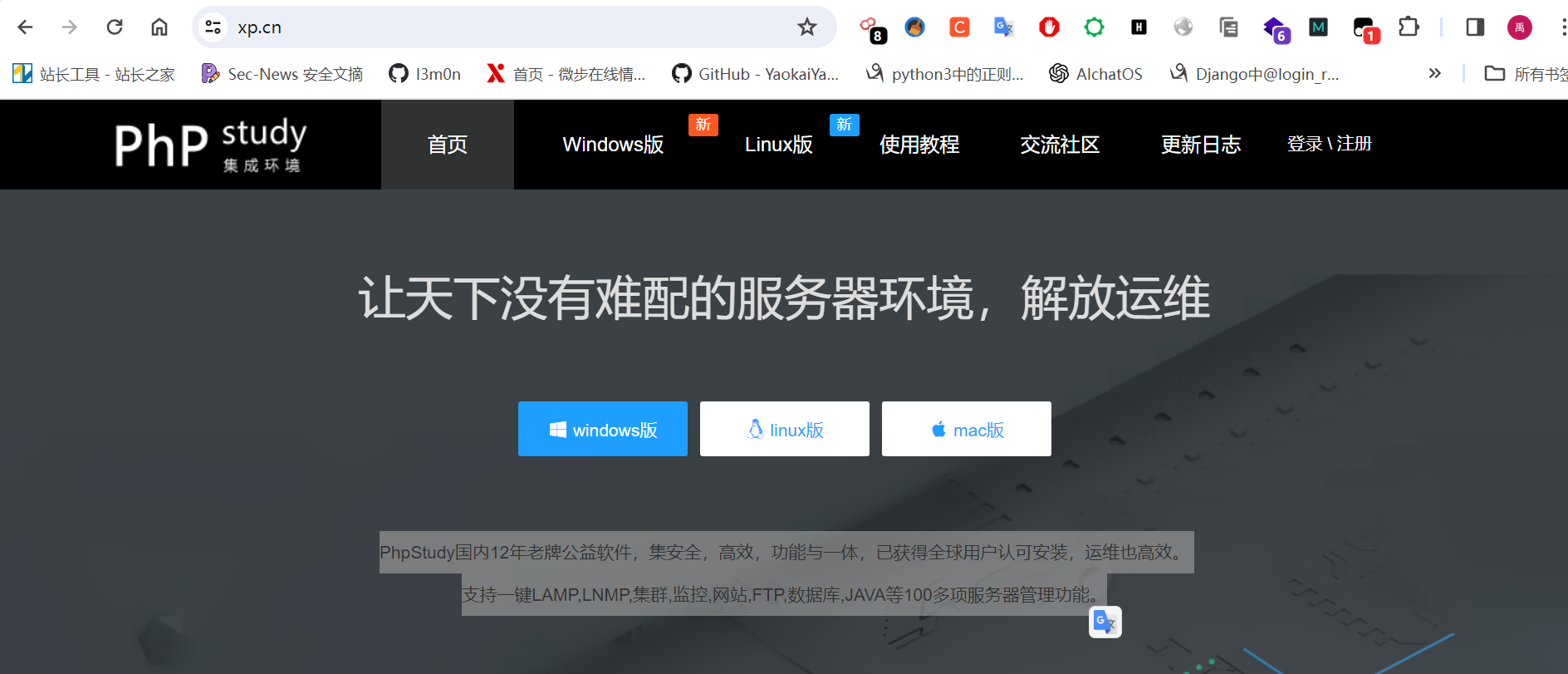Image resolution: width=1568 pixels, height=674 pixels.
Task: Open bookmark 站长工具 - 站长之家
Action: (94, 74)
